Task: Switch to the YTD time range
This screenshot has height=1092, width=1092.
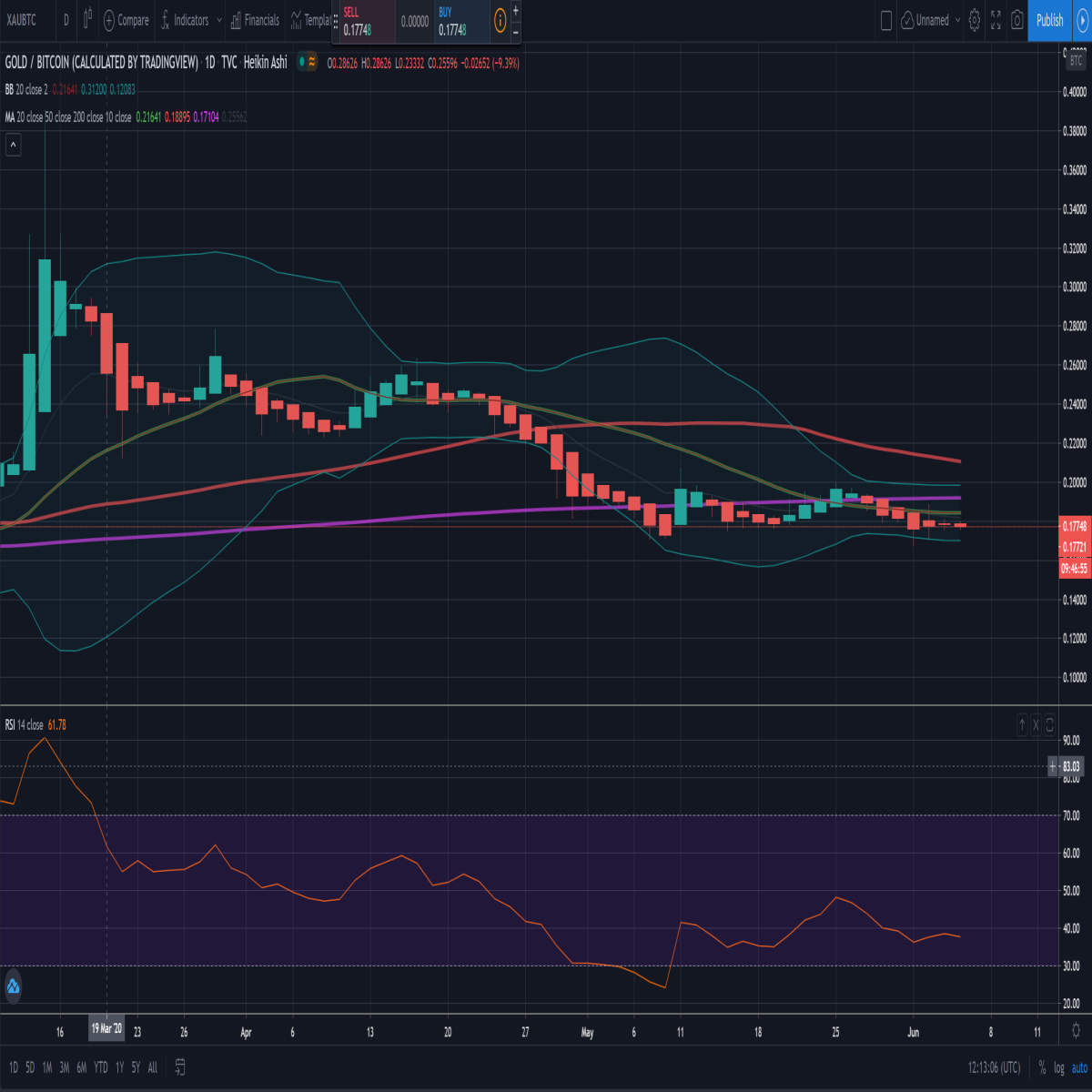Action: [x=101, y=1067]
